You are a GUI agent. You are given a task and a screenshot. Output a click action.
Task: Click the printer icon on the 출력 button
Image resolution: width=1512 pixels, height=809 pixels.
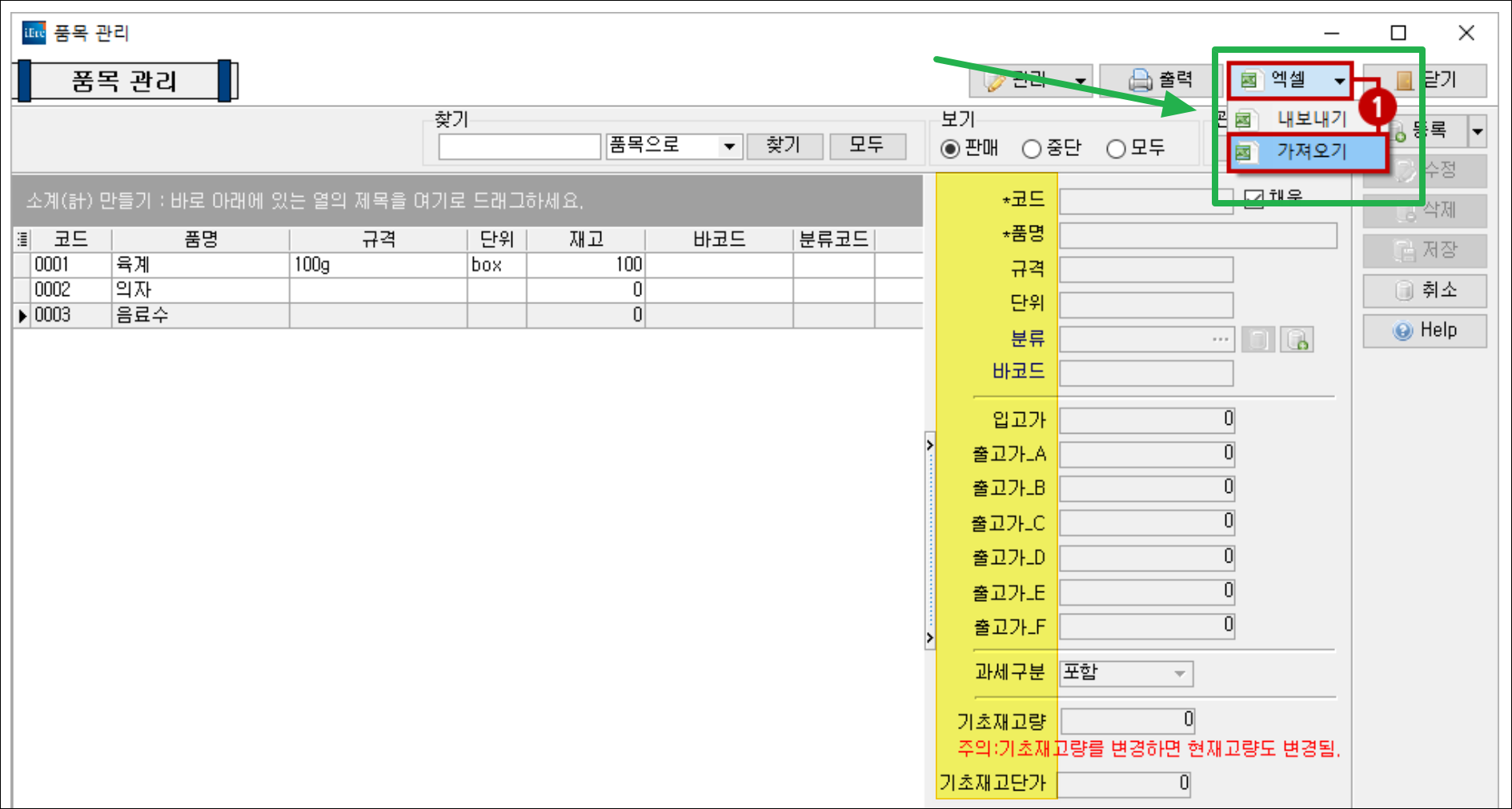pyautogui.click(x=1140, y=79)
